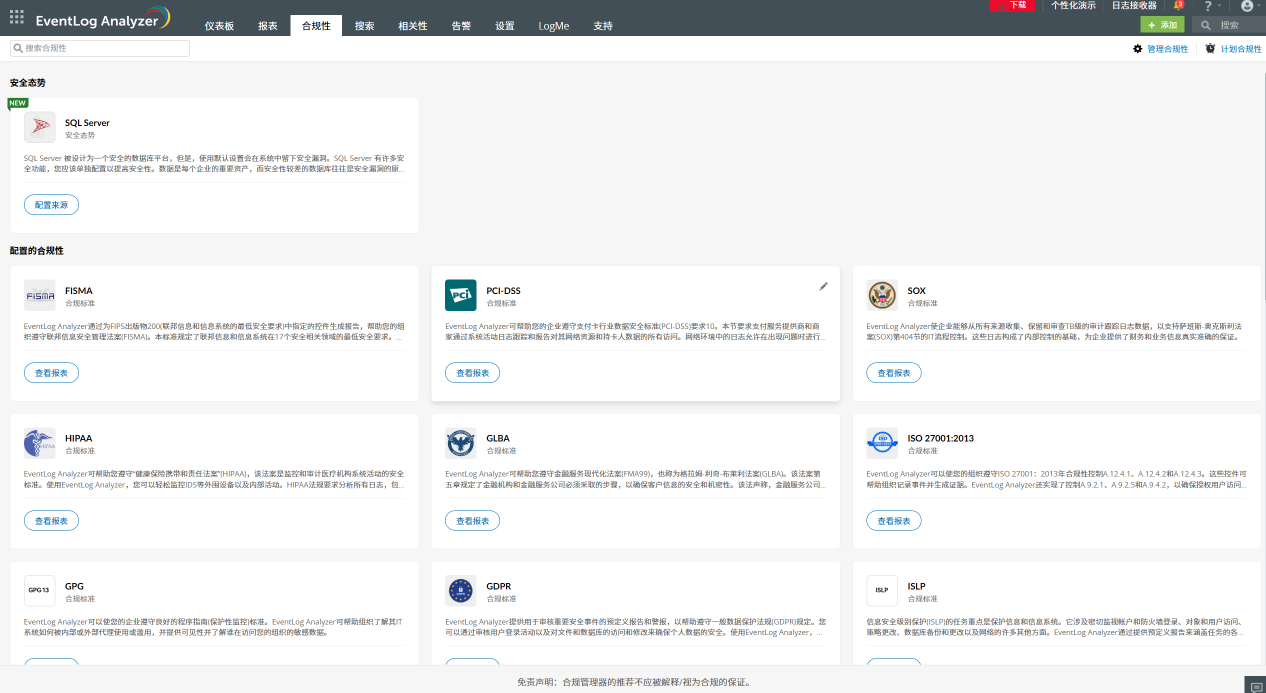Click 查看报表 button under FISMA

(x=51, y=373)
